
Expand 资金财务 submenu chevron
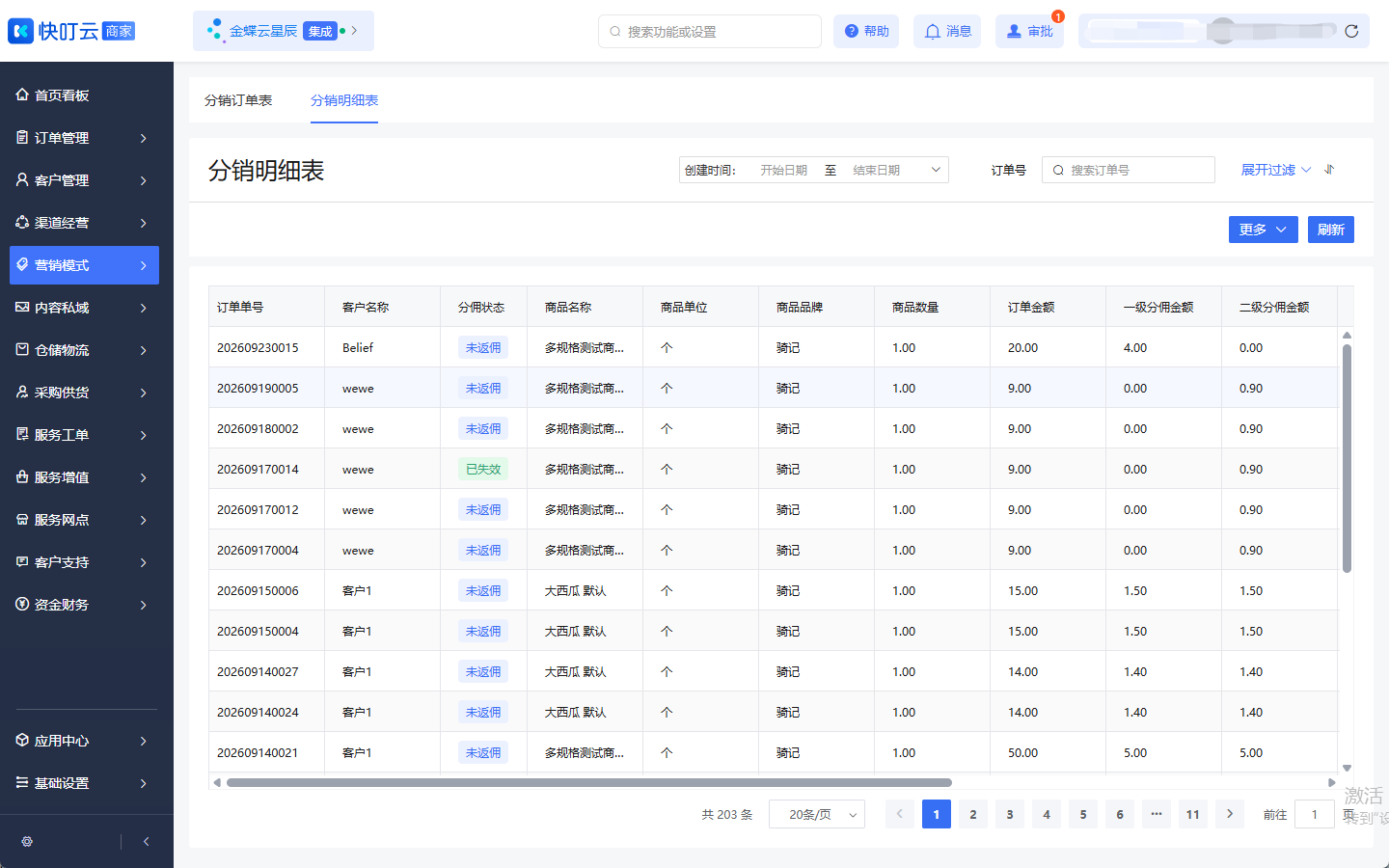coord(144,605)
